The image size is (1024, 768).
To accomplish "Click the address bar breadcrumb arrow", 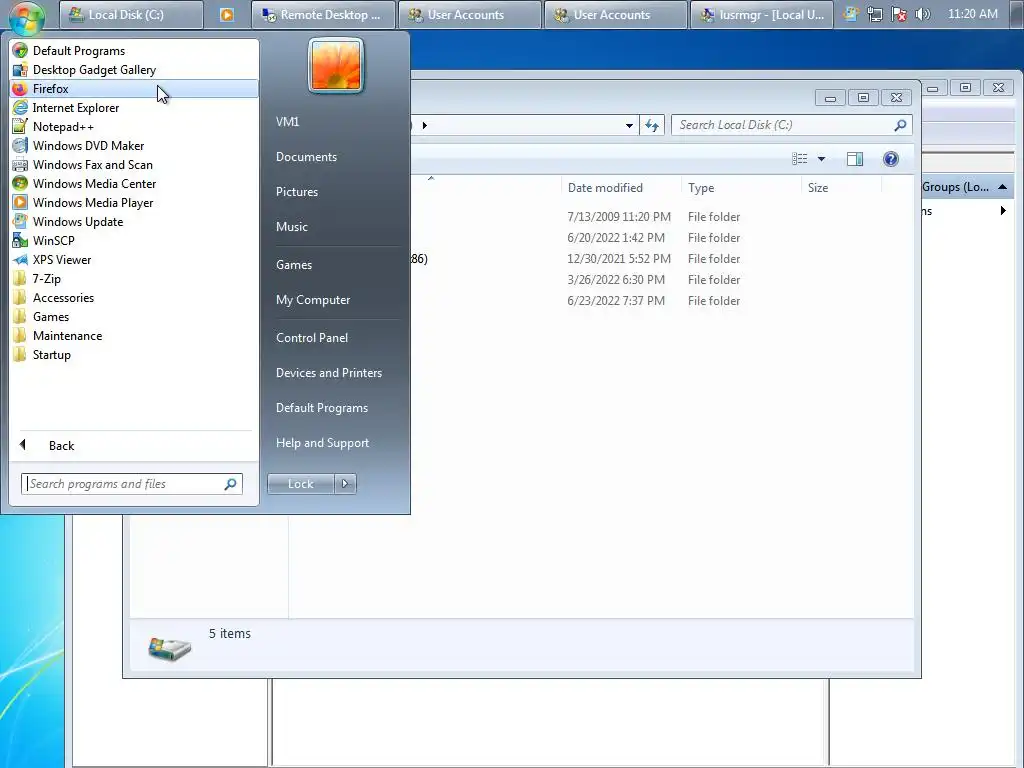I will point(424,125).
